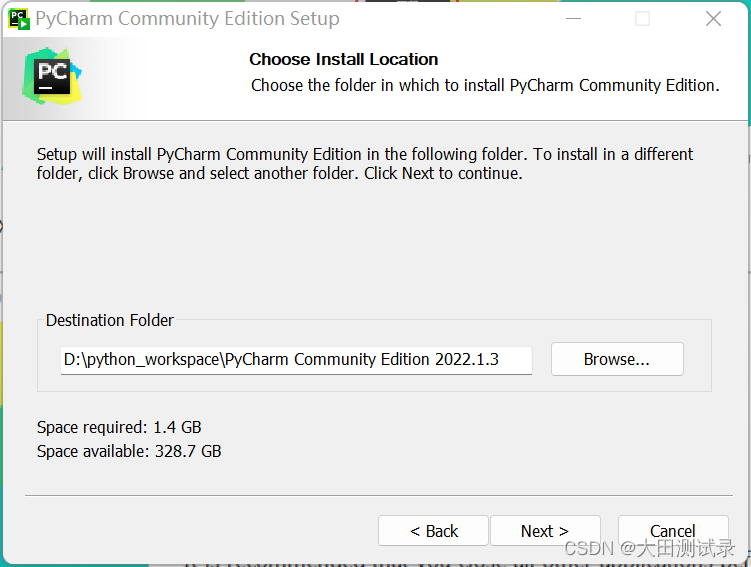Focus the Destination Folder path field

coord(296,360)
